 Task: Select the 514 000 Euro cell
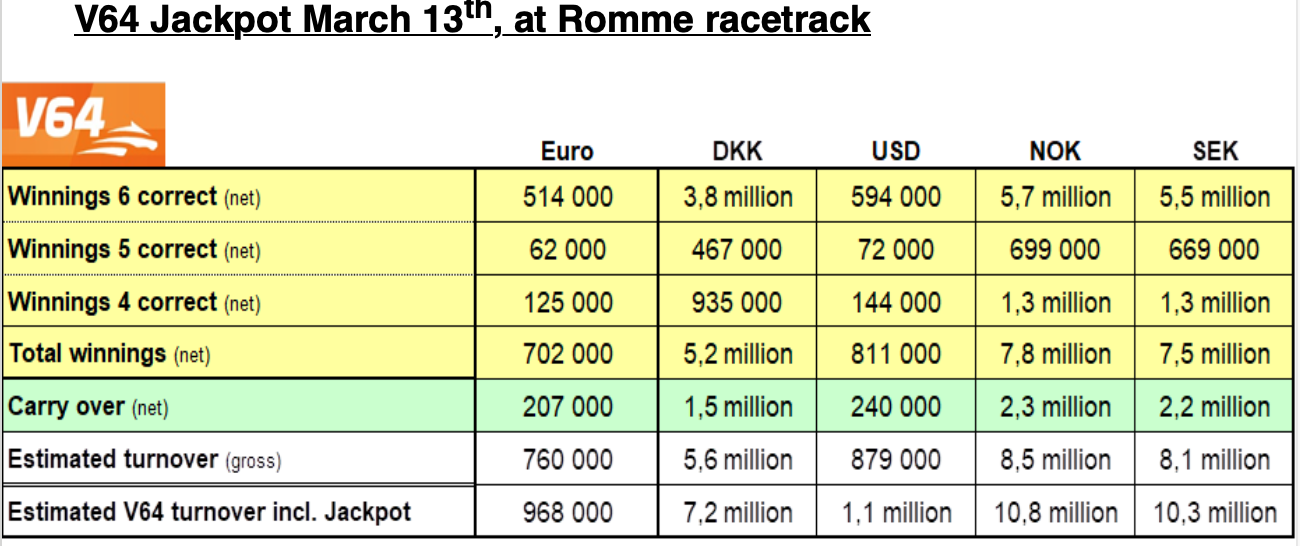pyautogui.click(x=567, y=197)
